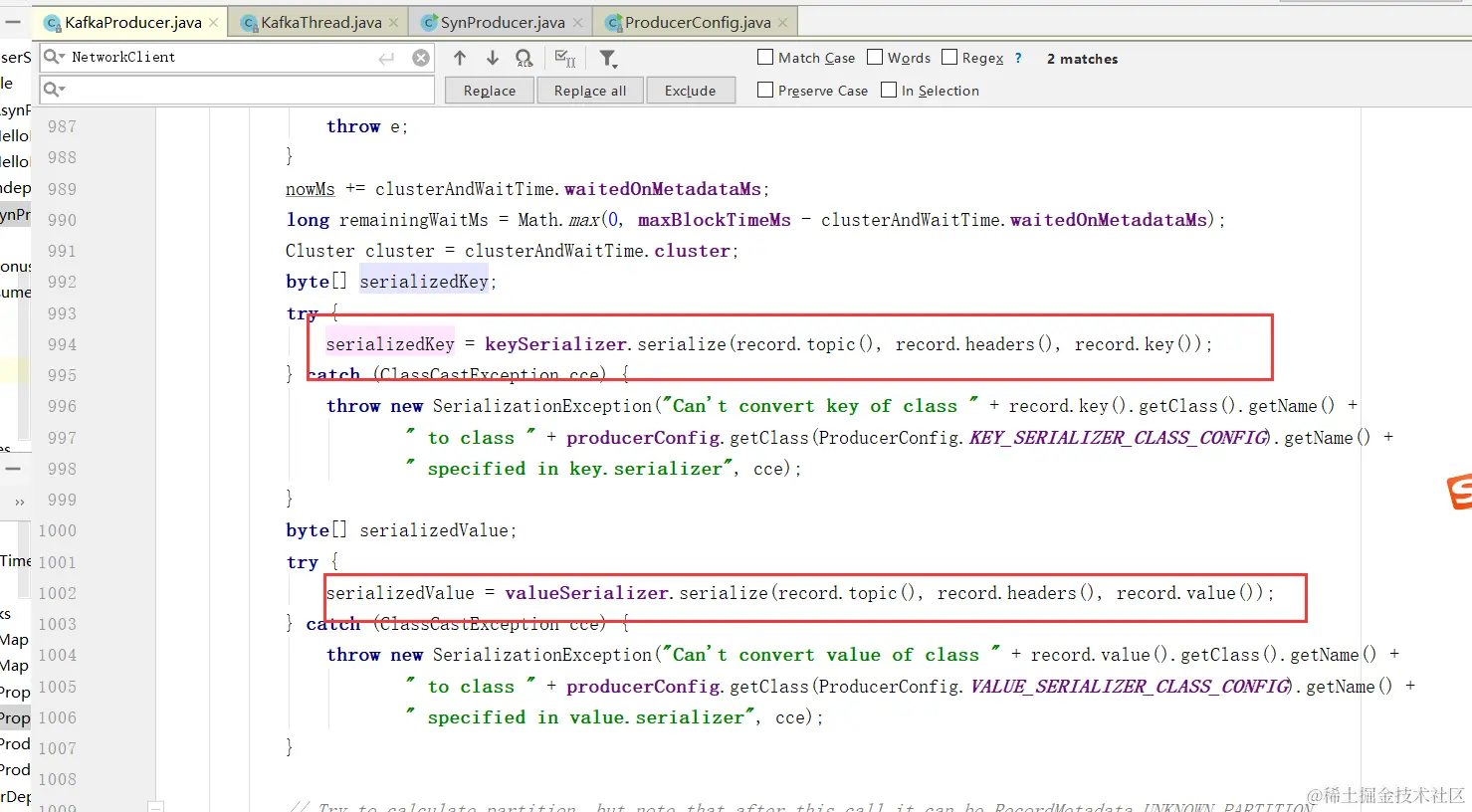Click the "2 matches" search result count
The image size is (1472, 812).
1082,59
